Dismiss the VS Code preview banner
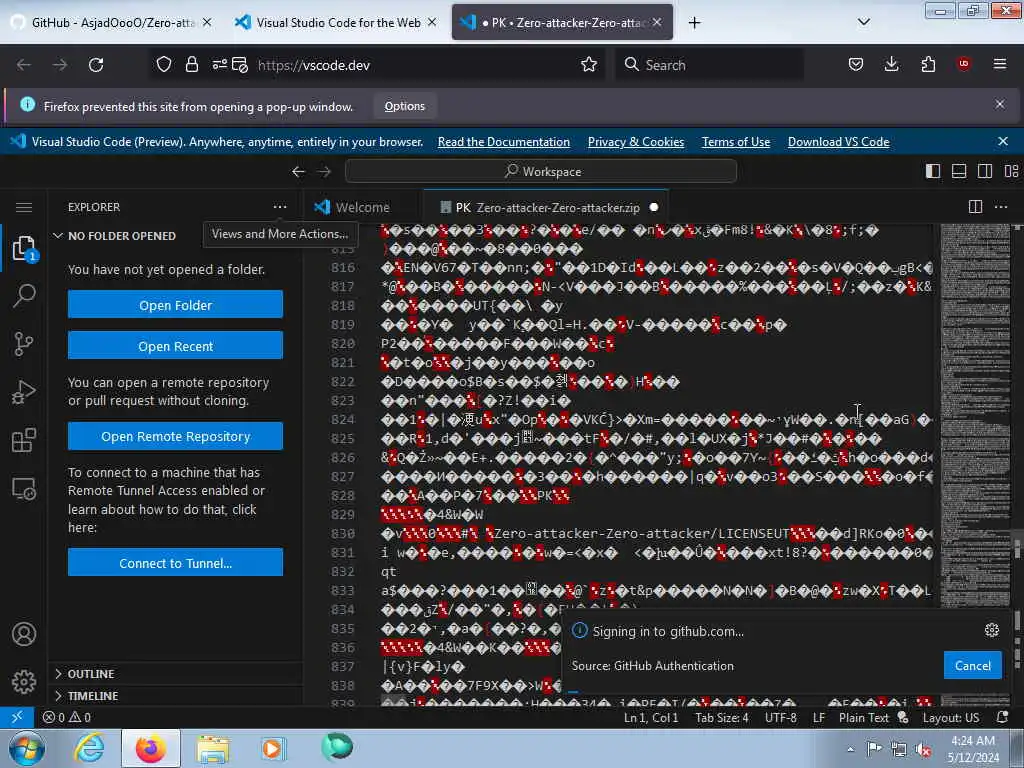This screenshot has width=1024, height=768. click(x=1003, y=141)
